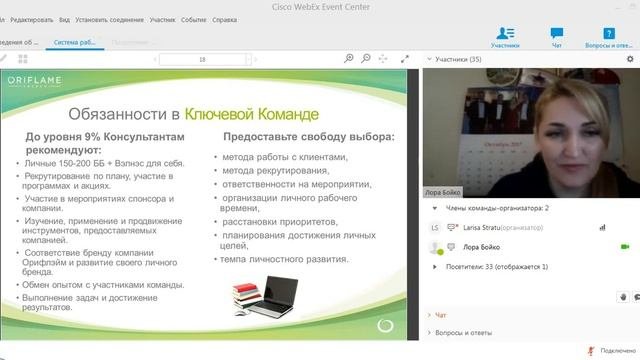Click the Лора Бойко video feed

coord(531,133)
